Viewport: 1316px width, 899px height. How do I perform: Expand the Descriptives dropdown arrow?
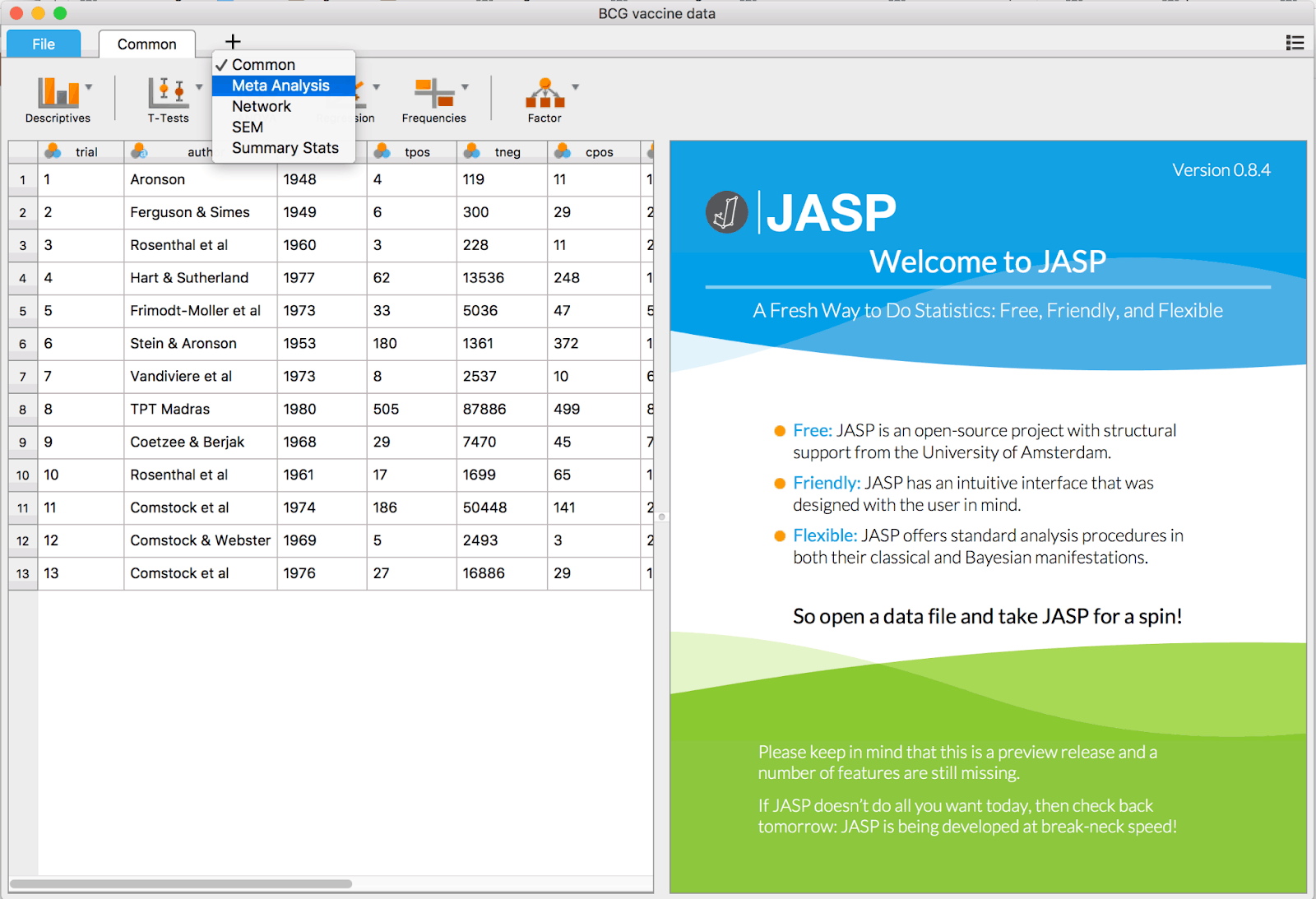coord(89,86)
